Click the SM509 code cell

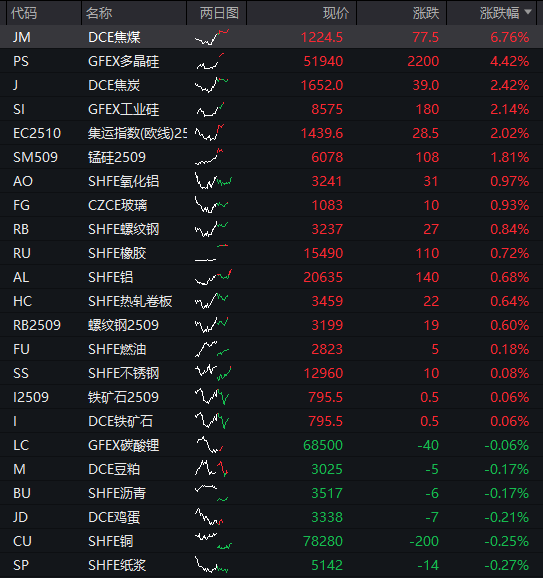click(35, 157)
